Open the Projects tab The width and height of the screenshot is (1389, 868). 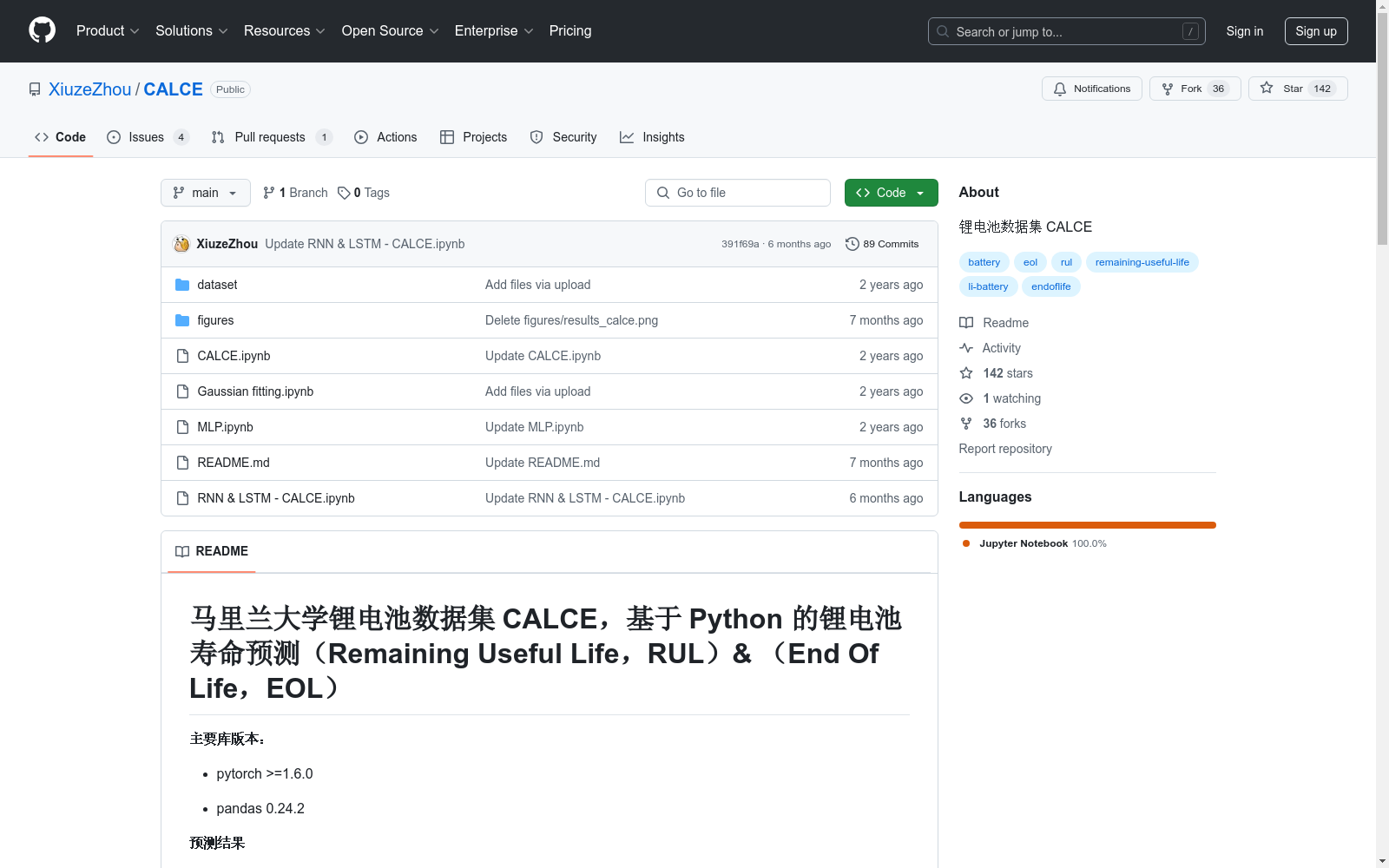[474, 137]
